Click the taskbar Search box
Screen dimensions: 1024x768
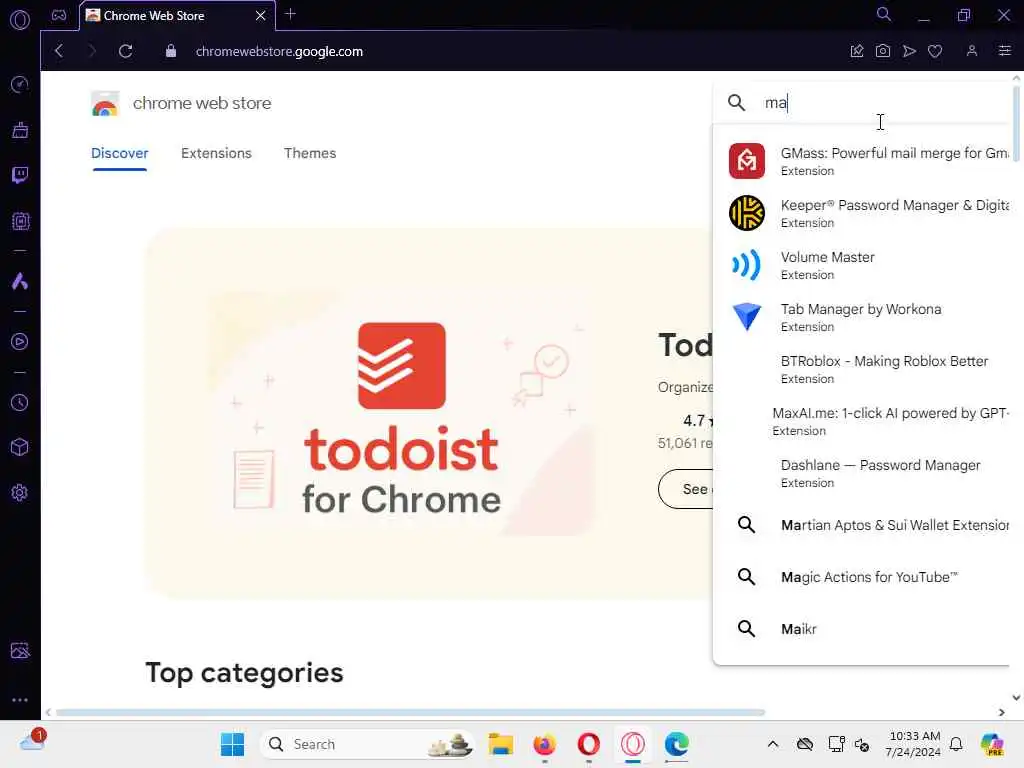click(x=368, y=744)
